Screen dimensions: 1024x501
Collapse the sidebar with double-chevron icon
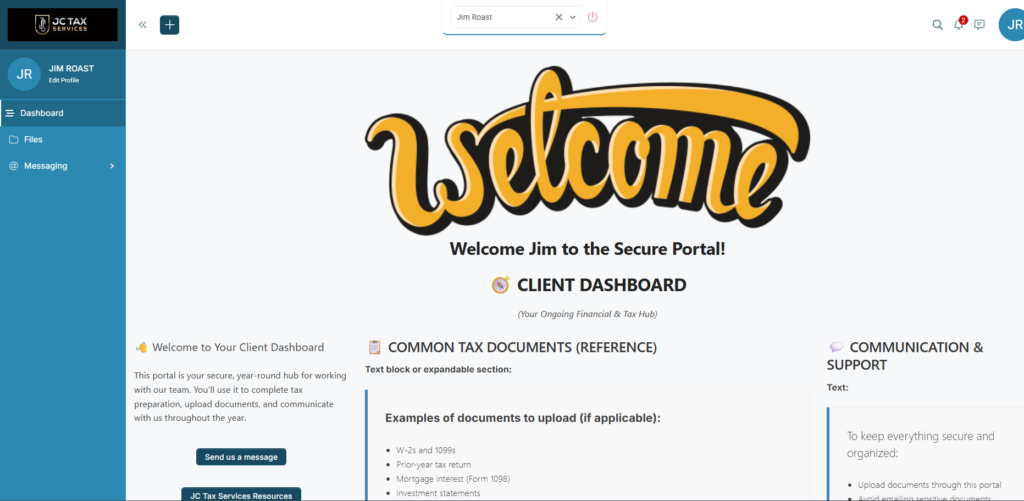point(142,25)
